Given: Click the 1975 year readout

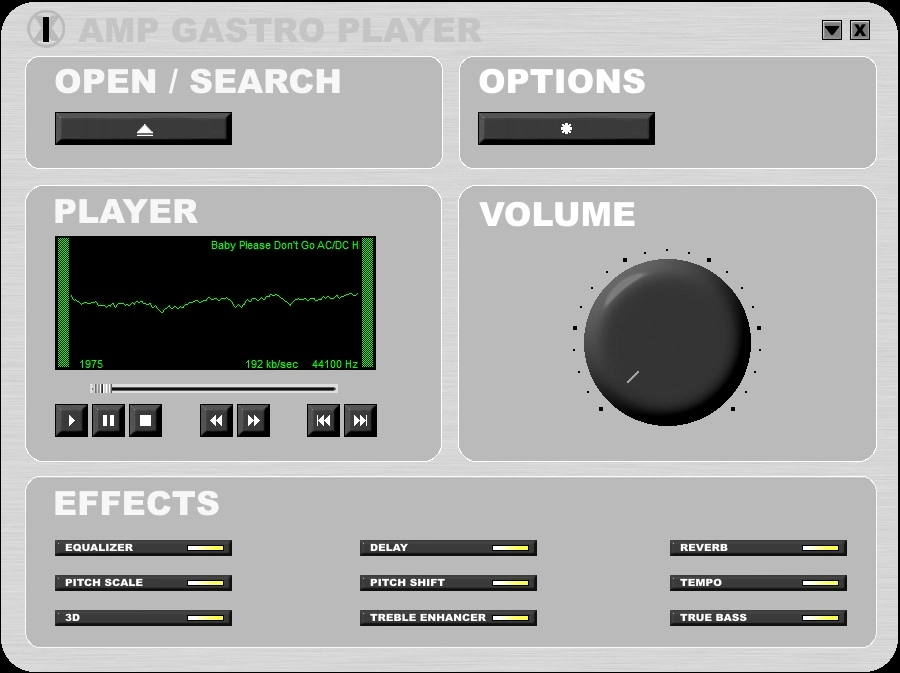Looking at the screenshot, I should click(91, 364).
